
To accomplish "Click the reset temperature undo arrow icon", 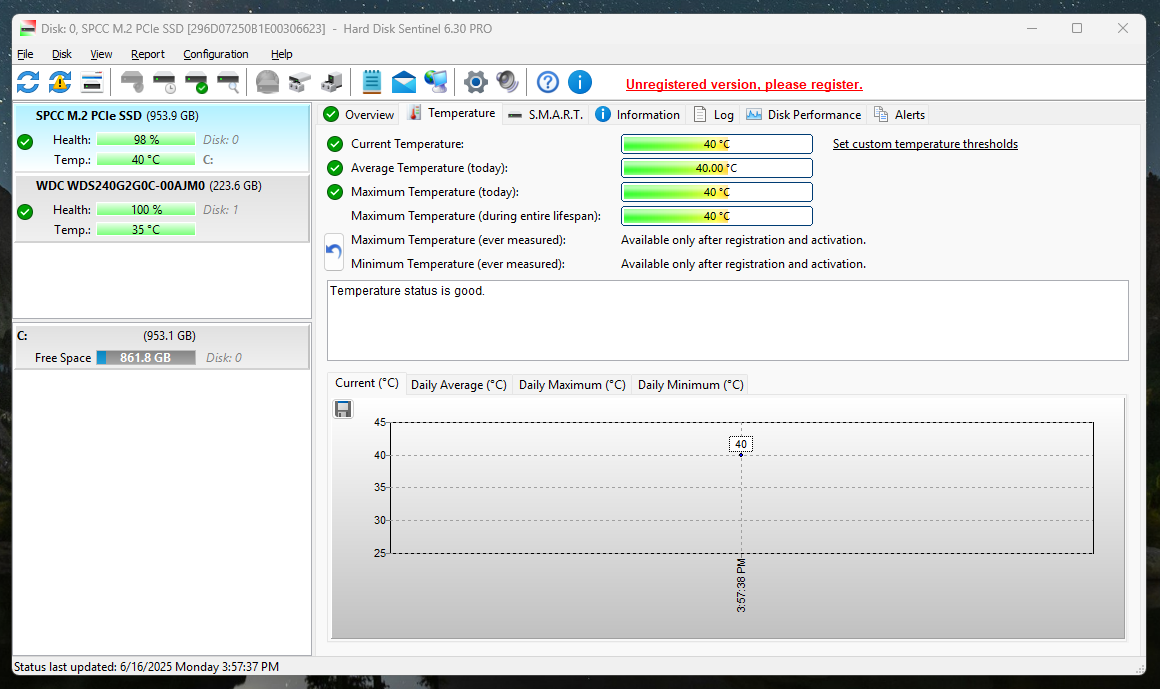I will (335, 252).
